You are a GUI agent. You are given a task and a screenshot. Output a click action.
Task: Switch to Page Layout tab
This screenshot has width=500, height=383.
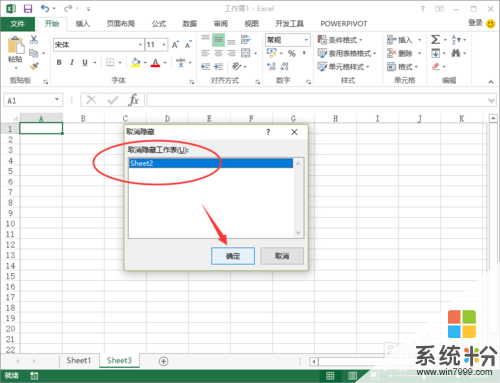[x=121, y=24]
